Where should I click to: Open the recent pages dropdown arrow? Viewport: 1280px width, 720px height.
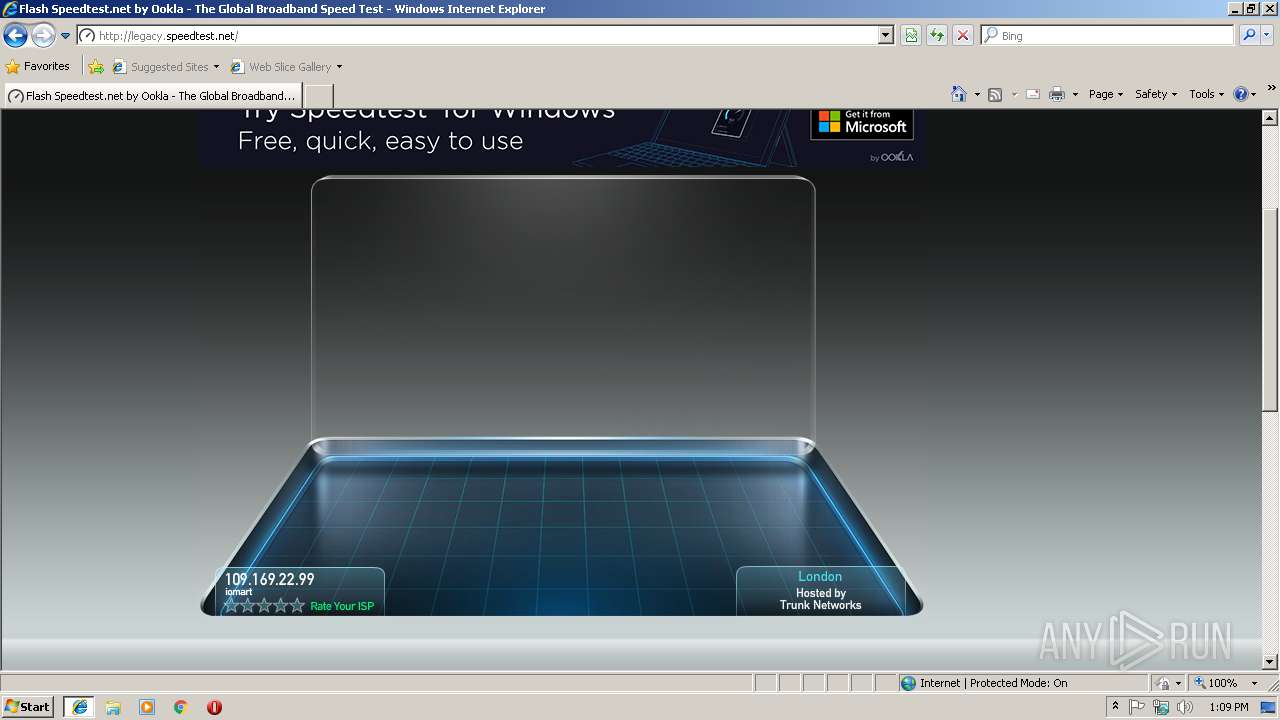[x=65, y=36]
